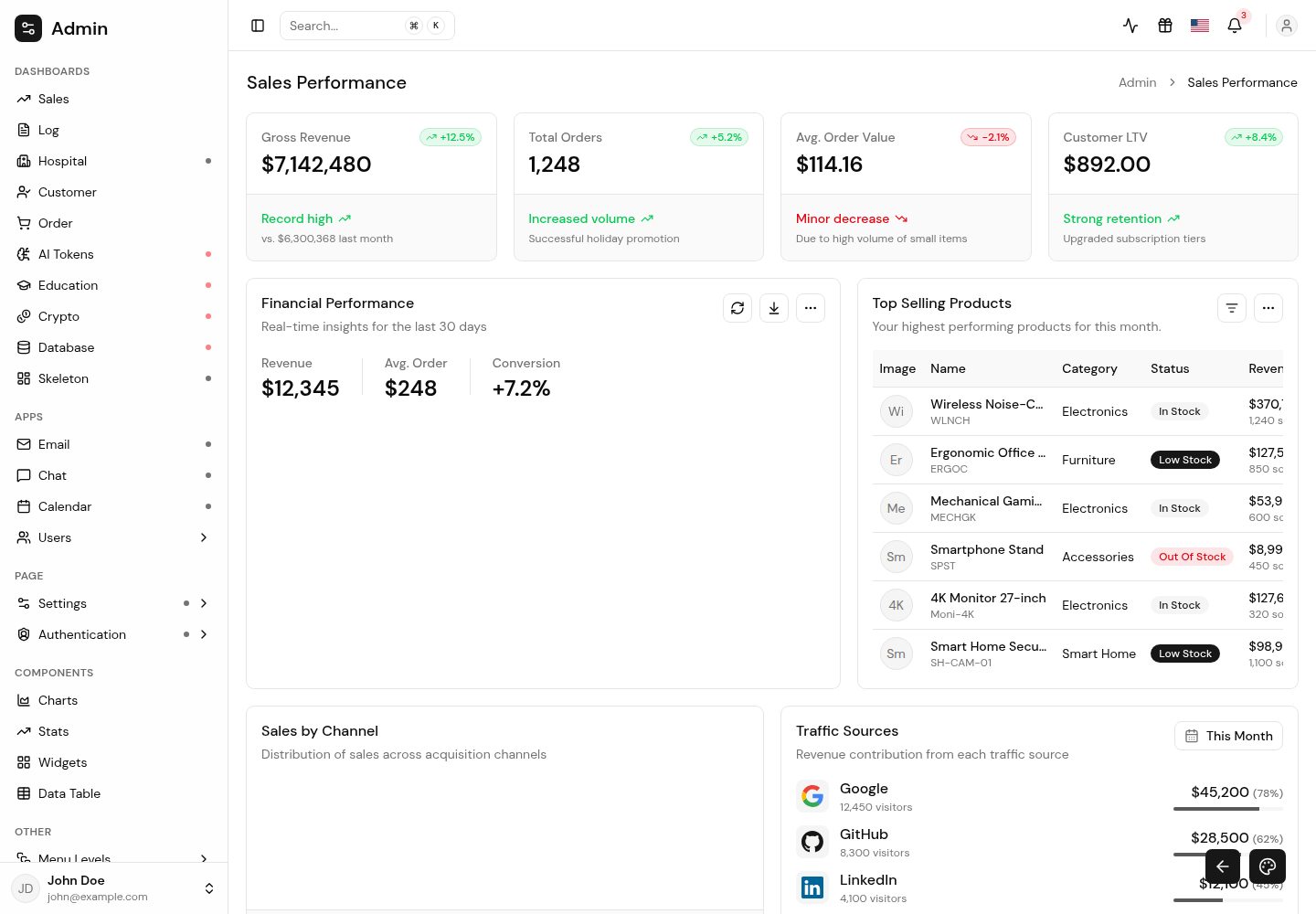
Task: Click the Admin breadcrumb link
Action: point(1137,82)
